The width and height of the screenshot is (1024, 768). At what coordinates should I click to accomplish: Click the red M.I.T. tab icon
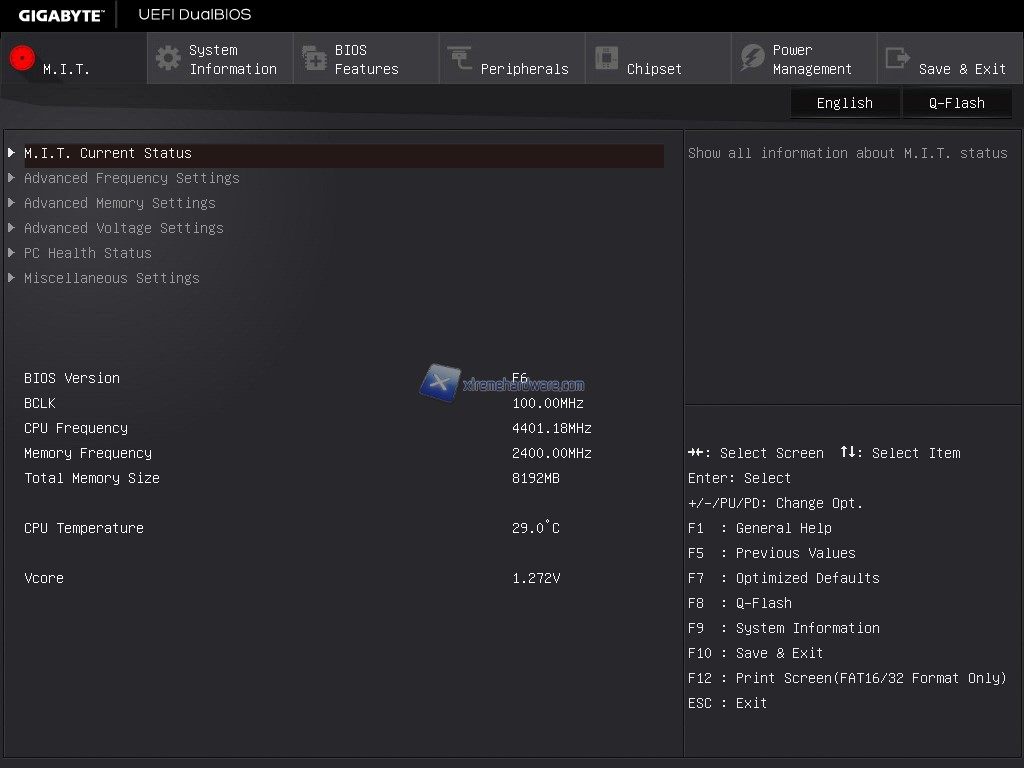coord(22,58)
